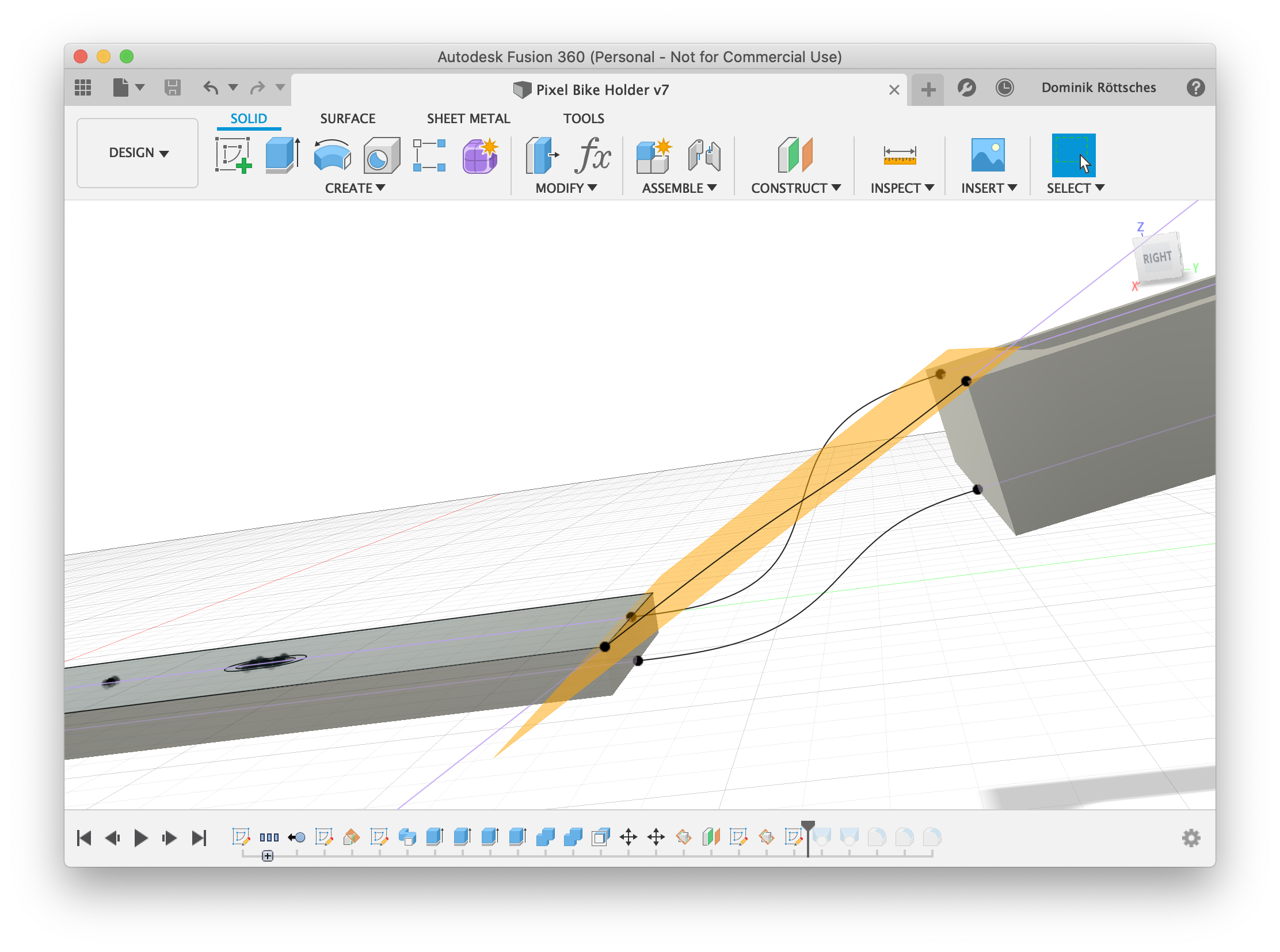
Task: Open the Create Form purple icon
Action: pos(480,155)
